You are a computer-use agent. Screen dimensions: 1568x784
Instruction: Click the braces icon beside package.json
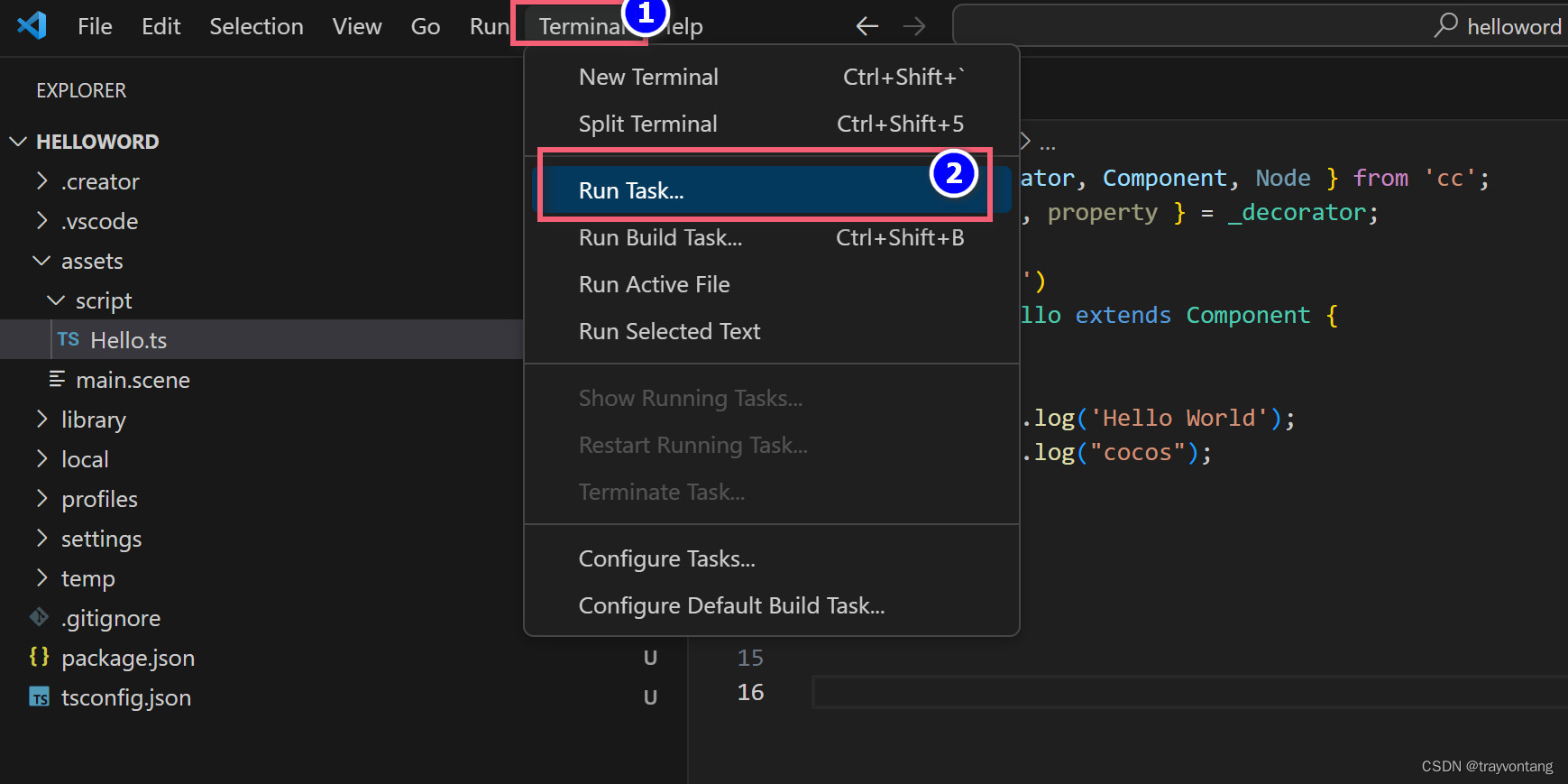[x=39, y=657]
